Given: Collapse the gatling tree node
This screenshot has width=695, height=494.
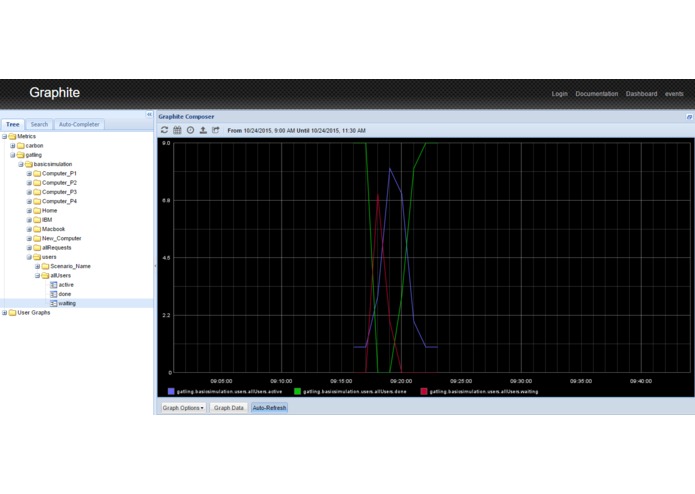Looking at the screenshot, I should 13,155.
